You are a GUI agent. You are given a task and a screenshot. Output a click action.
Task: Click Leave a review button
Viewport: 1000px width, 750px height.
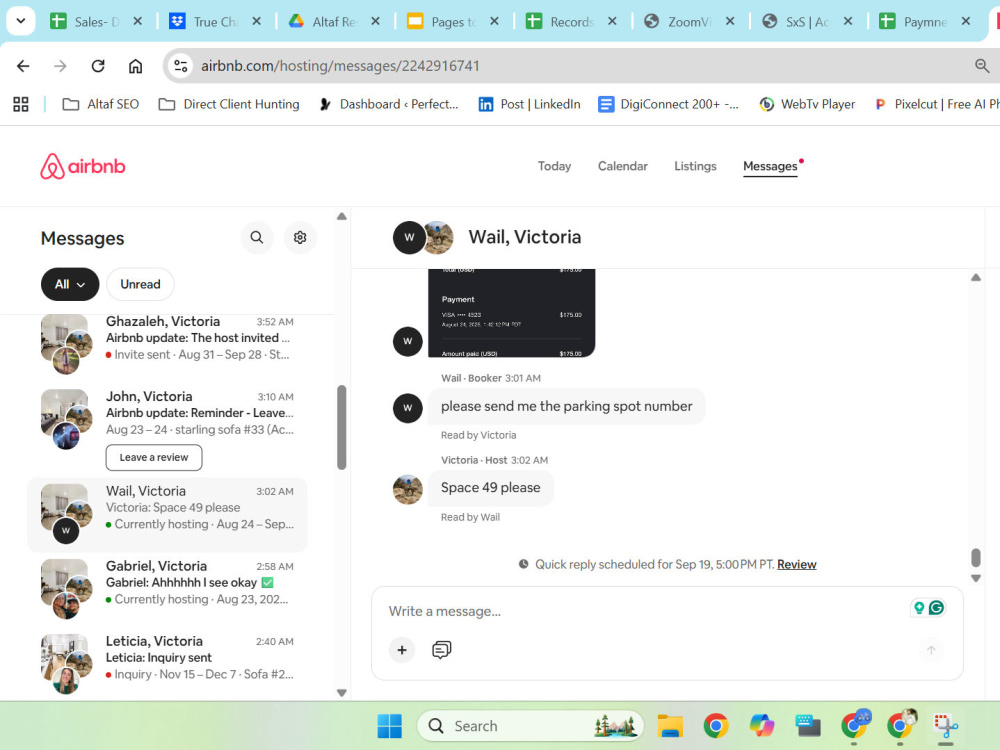(x=154, y=457)
